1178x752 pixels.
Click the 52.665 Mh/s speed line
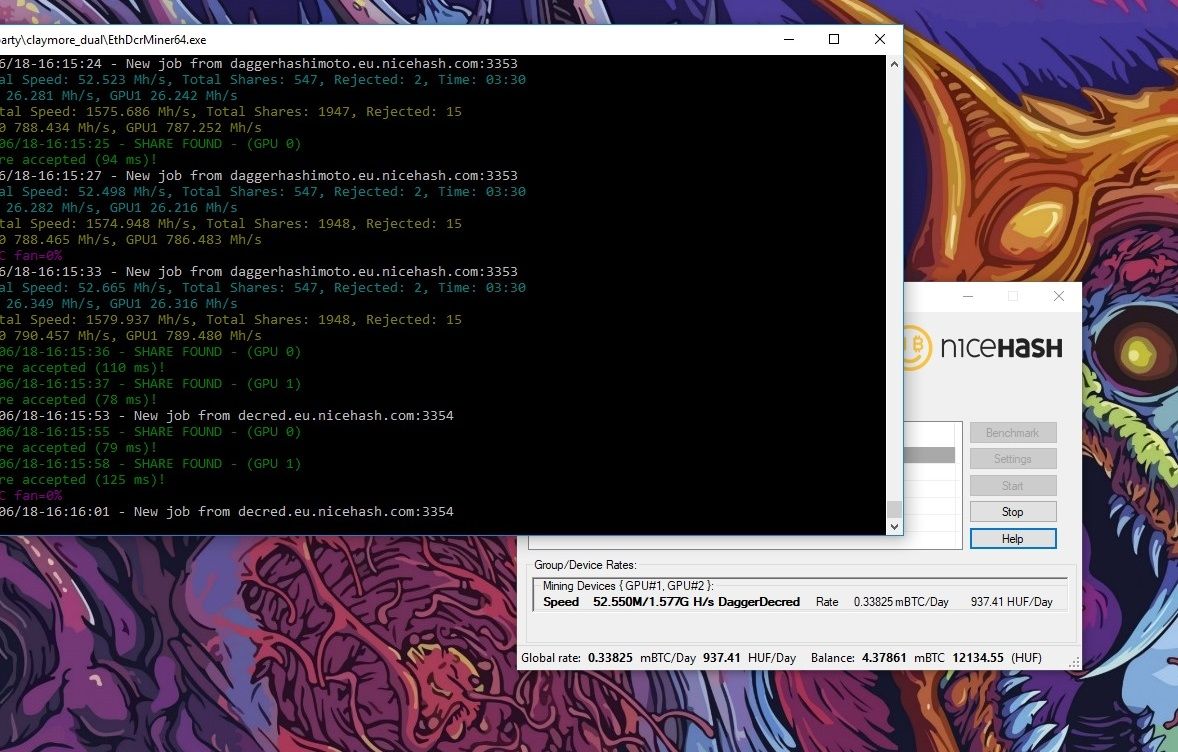[263, 287]
